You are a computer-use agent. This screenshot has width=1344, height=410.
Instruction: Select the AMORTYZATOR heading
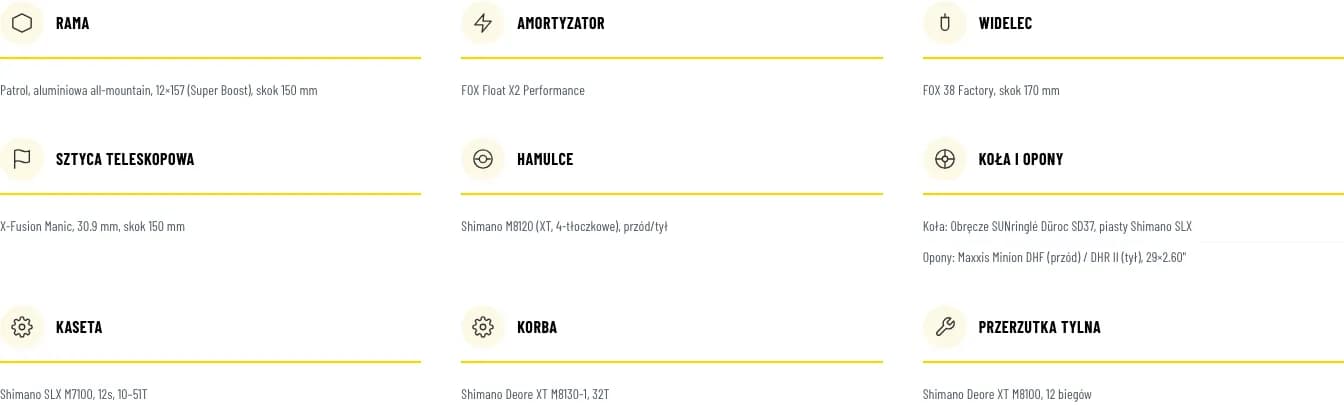(560, 23)
